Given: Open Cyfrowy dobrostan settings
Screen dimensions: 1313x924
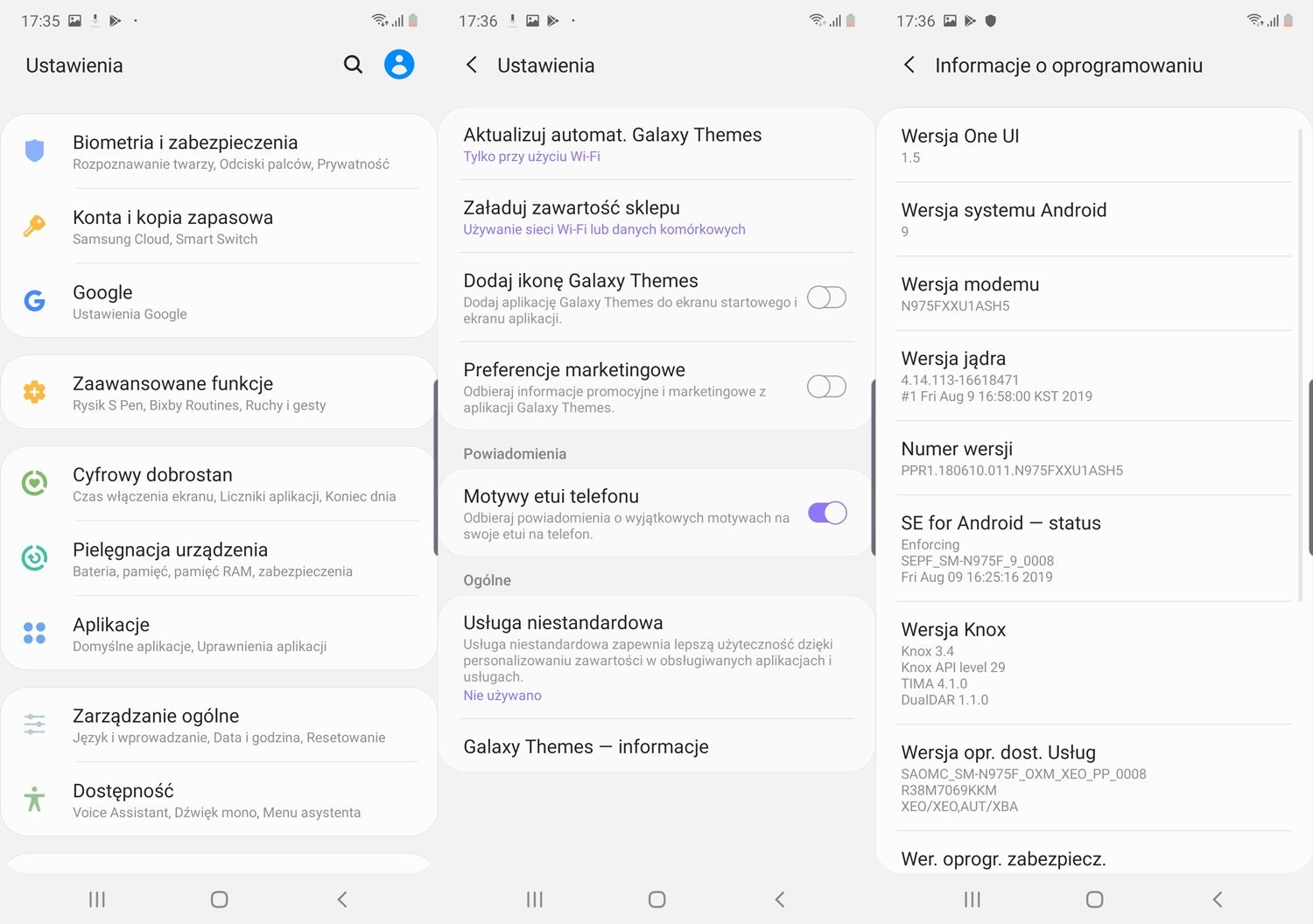Looking at the screenshot, I should [219, 483].
